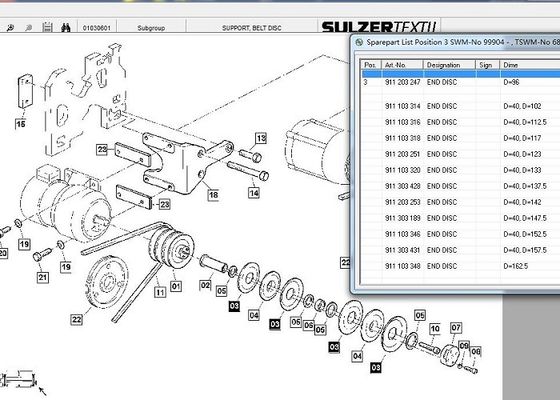Image resolution: width=560 pixels, height=400 pixels.
Task: Click the D=40, D=142 dimension cell
Action: 522,202
